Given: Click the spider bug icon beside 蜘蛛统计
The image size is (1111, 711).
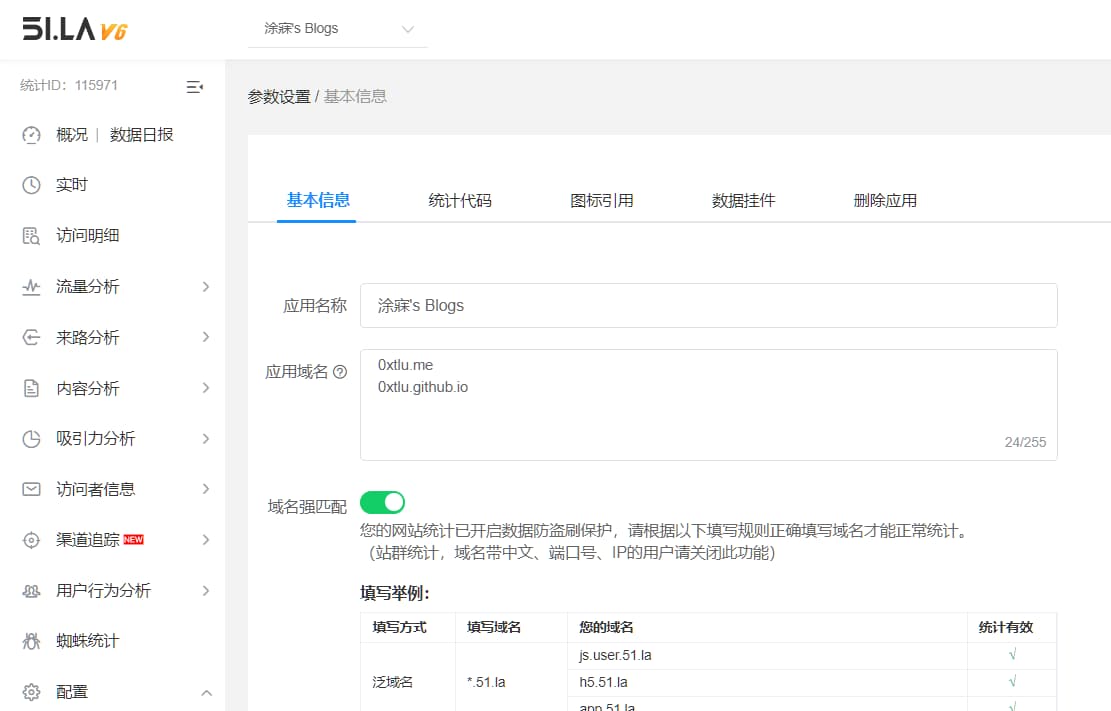Looking at the screenshot, I should (31, 641).
